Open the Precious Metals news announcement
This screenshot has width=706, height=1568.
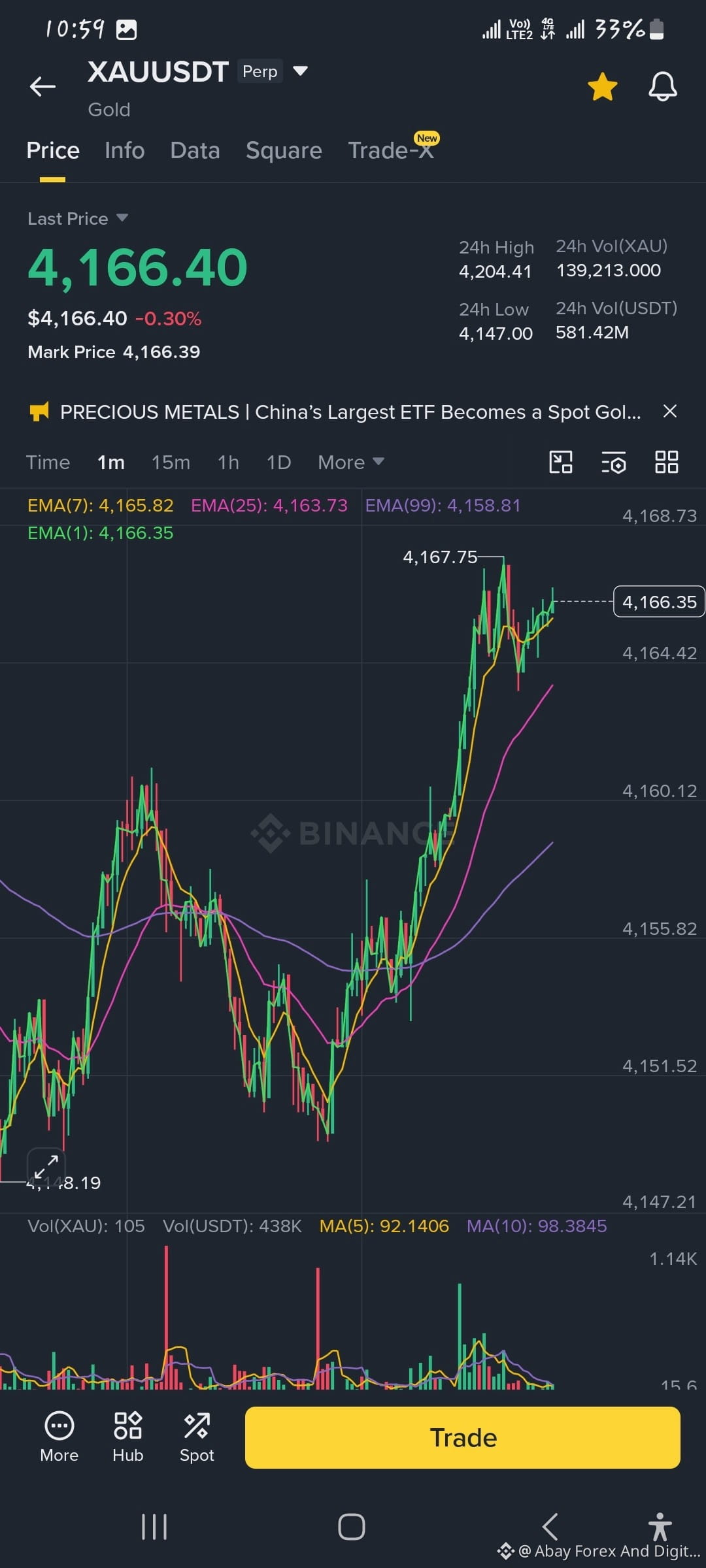pos(350,412)
